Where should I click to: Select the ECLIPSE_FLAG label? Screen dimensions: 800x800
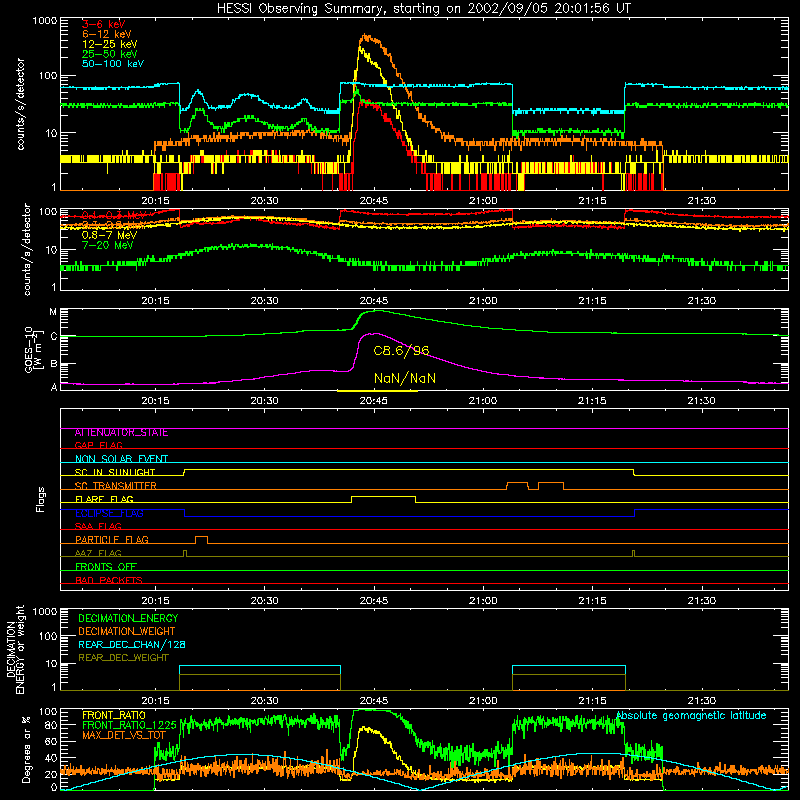109,513
